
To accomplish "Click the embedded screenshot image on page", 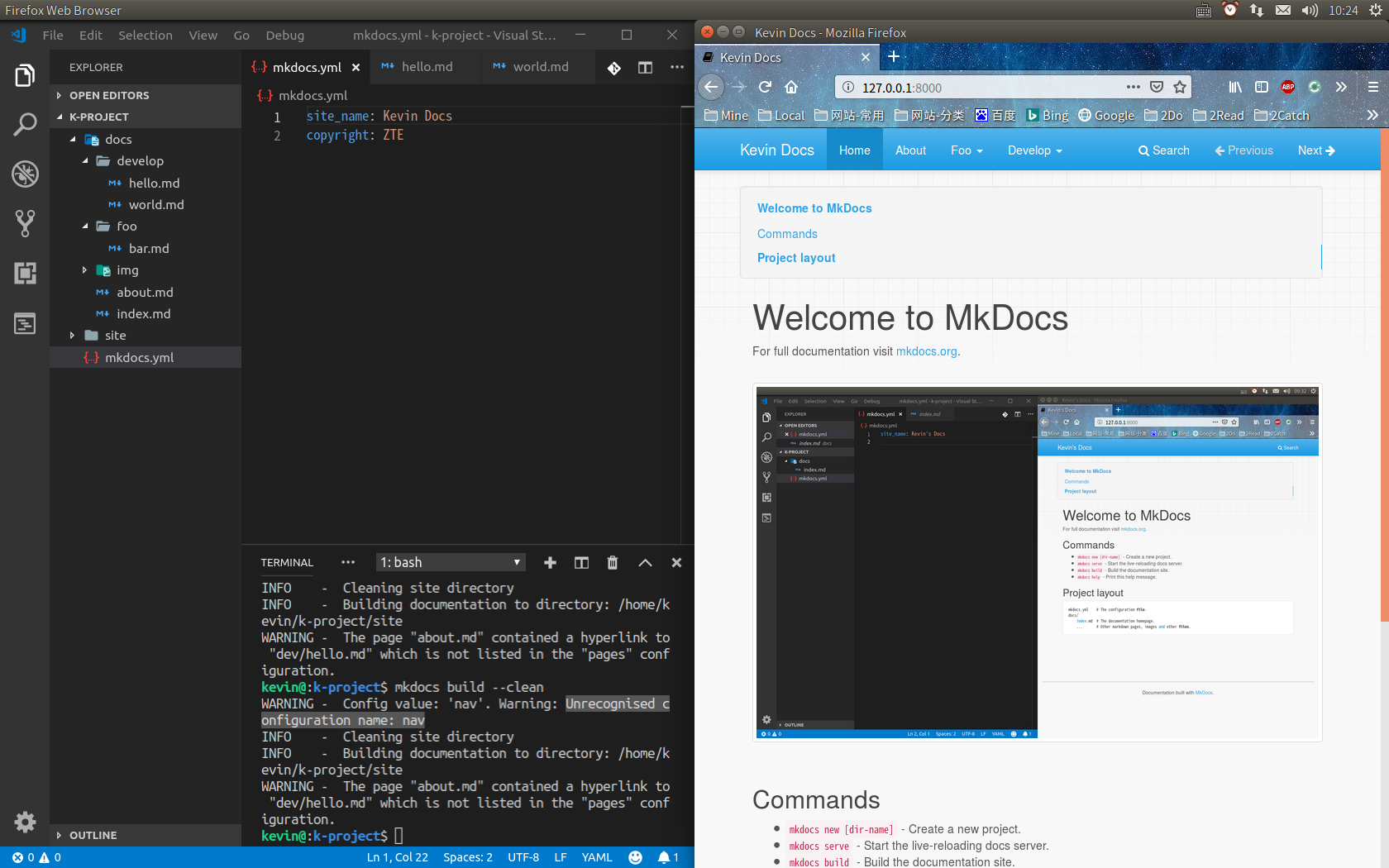I will (1038, 563).
